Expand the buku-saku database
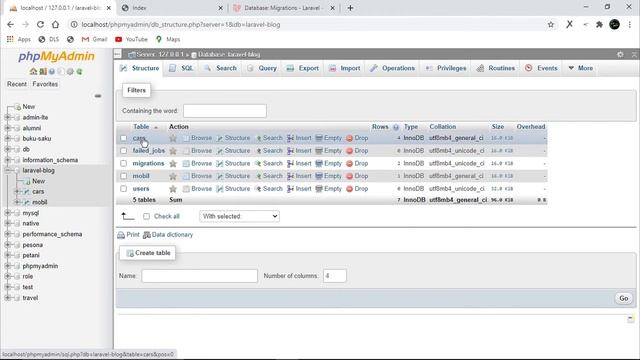 point(7,138)
